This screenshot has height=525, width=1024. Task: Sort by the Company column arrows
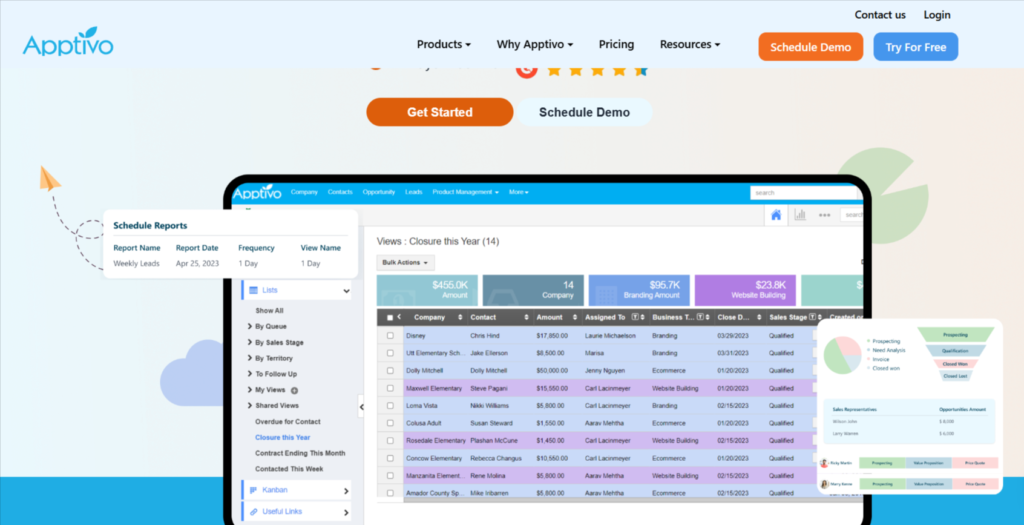(x=460, y=317)
